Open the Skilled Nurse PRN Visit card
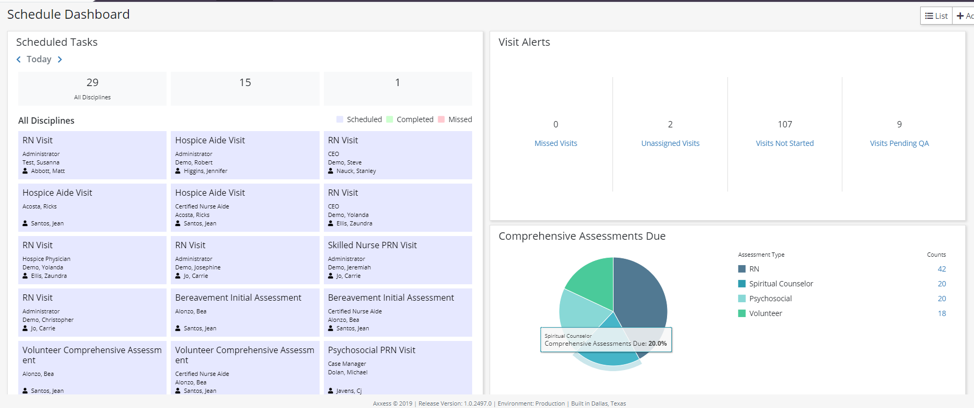974x408 pixels. click(398, 258)
